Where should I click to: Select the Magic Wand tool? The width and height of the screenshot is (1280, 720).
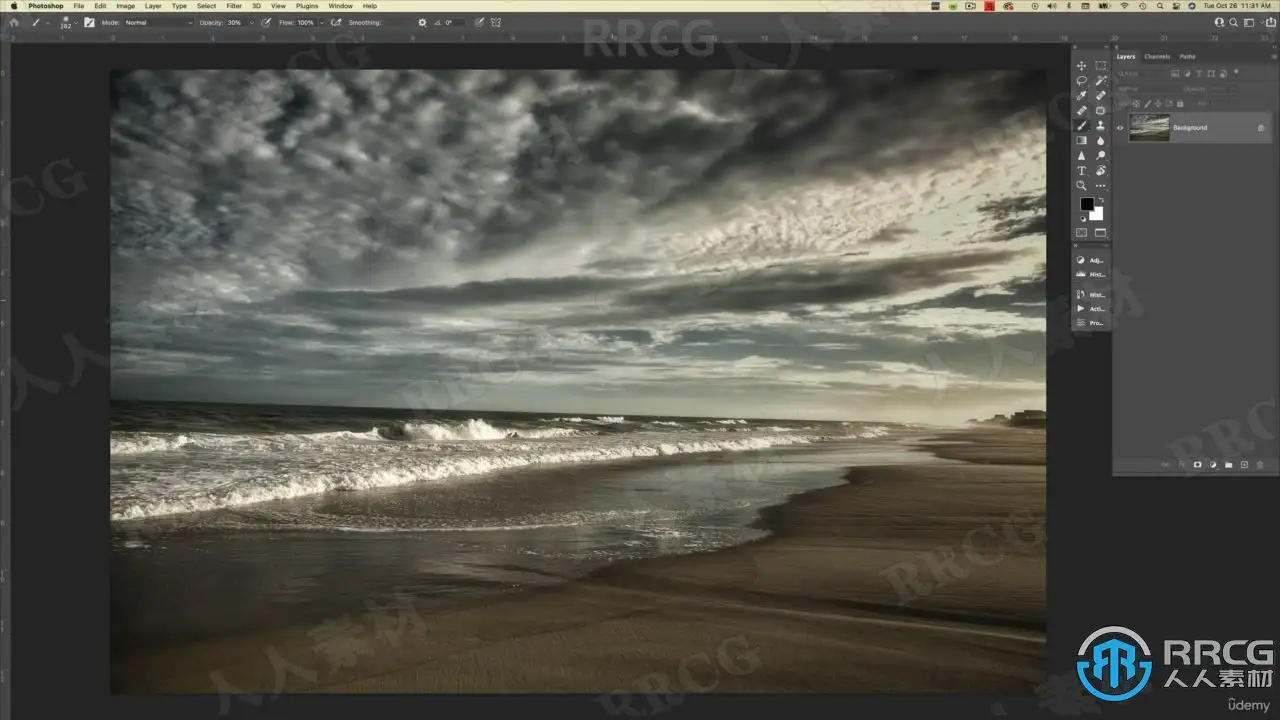pyautogui.click(x=1101, y=81)
